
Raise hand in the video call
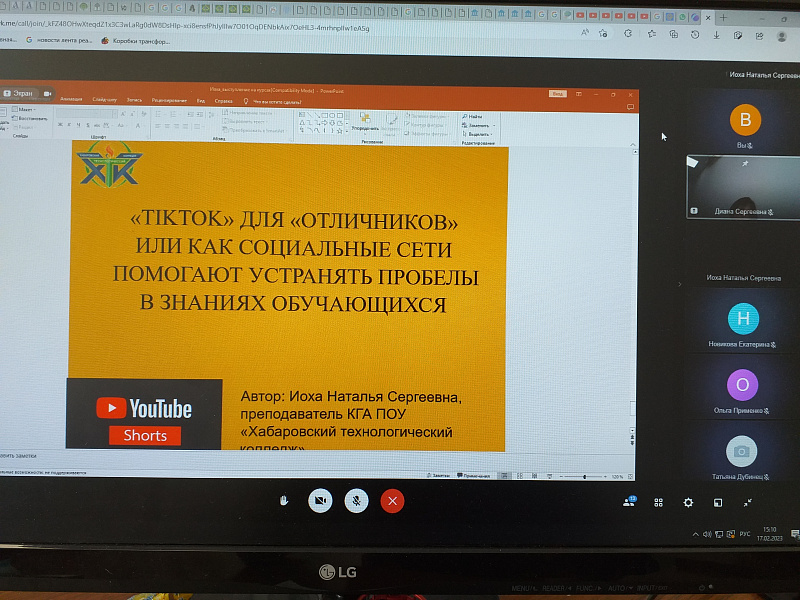click(x=284, y=501)
